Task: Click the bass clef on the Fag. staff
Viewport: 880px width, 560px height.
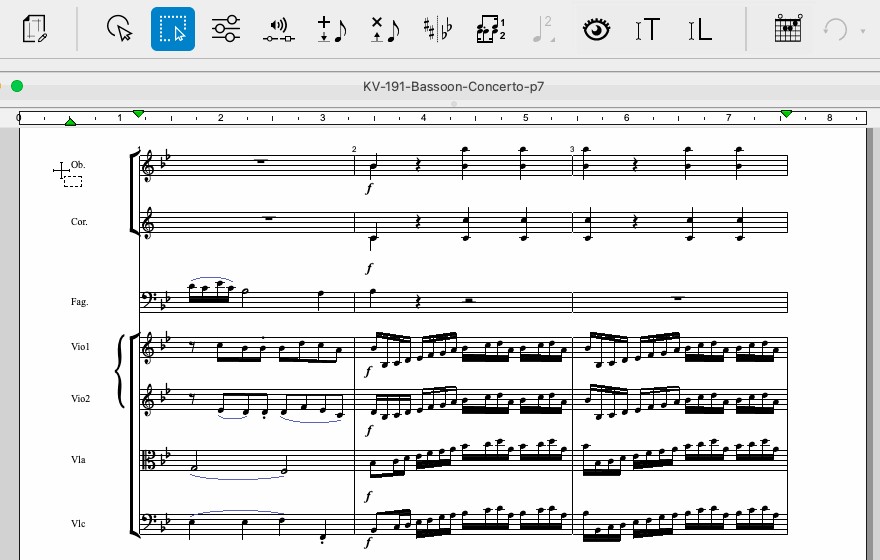Action: pyautogui.click(x=148, y=300)
